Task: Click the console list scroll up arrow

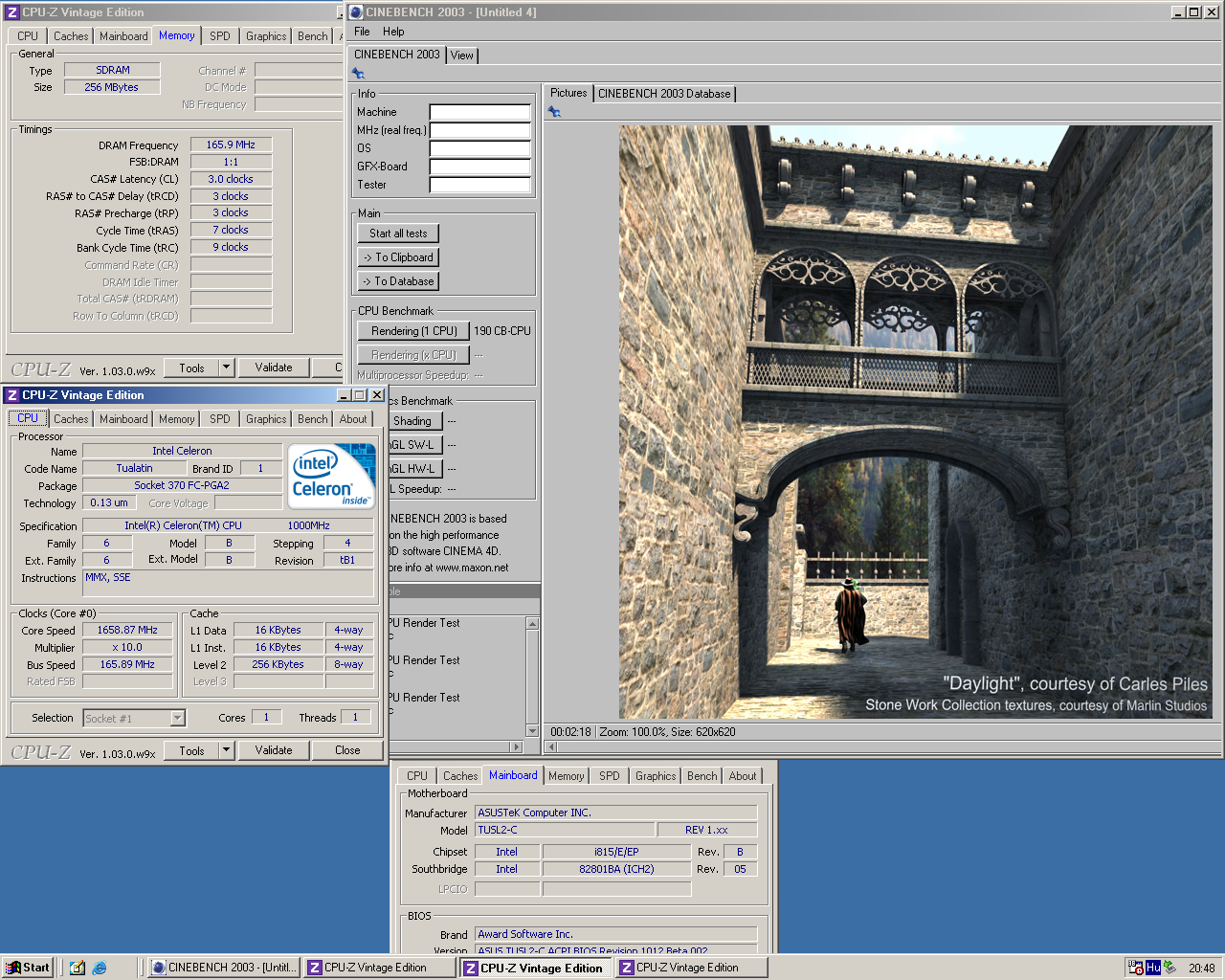Action: click(x=532, y=624)
